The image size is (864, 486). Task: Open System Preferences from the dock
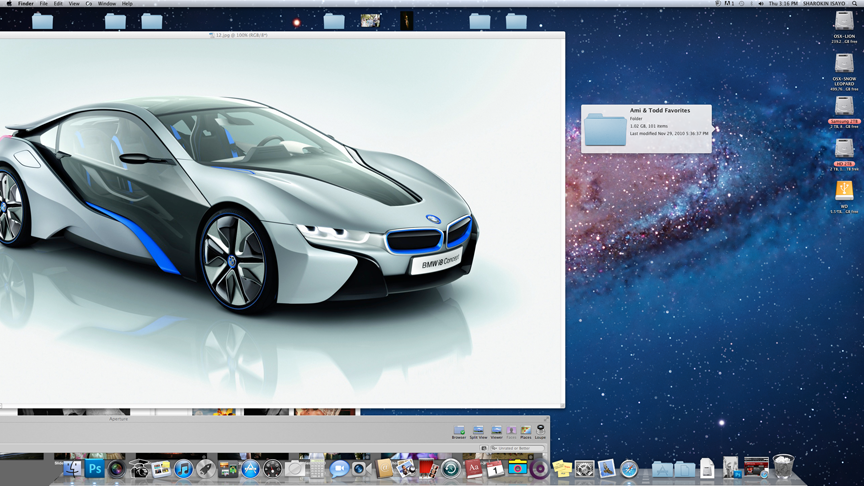(584, 469)
